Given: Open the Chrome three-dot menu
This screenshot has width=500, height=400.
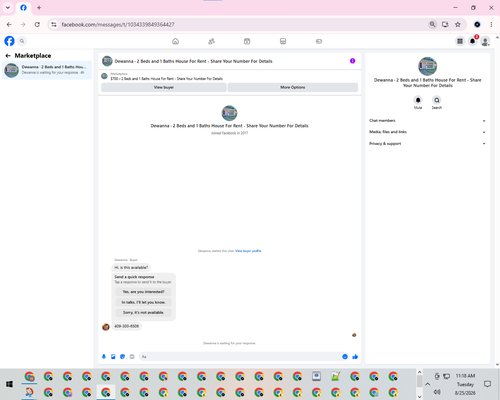Looking at the screenshot, I should pos(491,24).
